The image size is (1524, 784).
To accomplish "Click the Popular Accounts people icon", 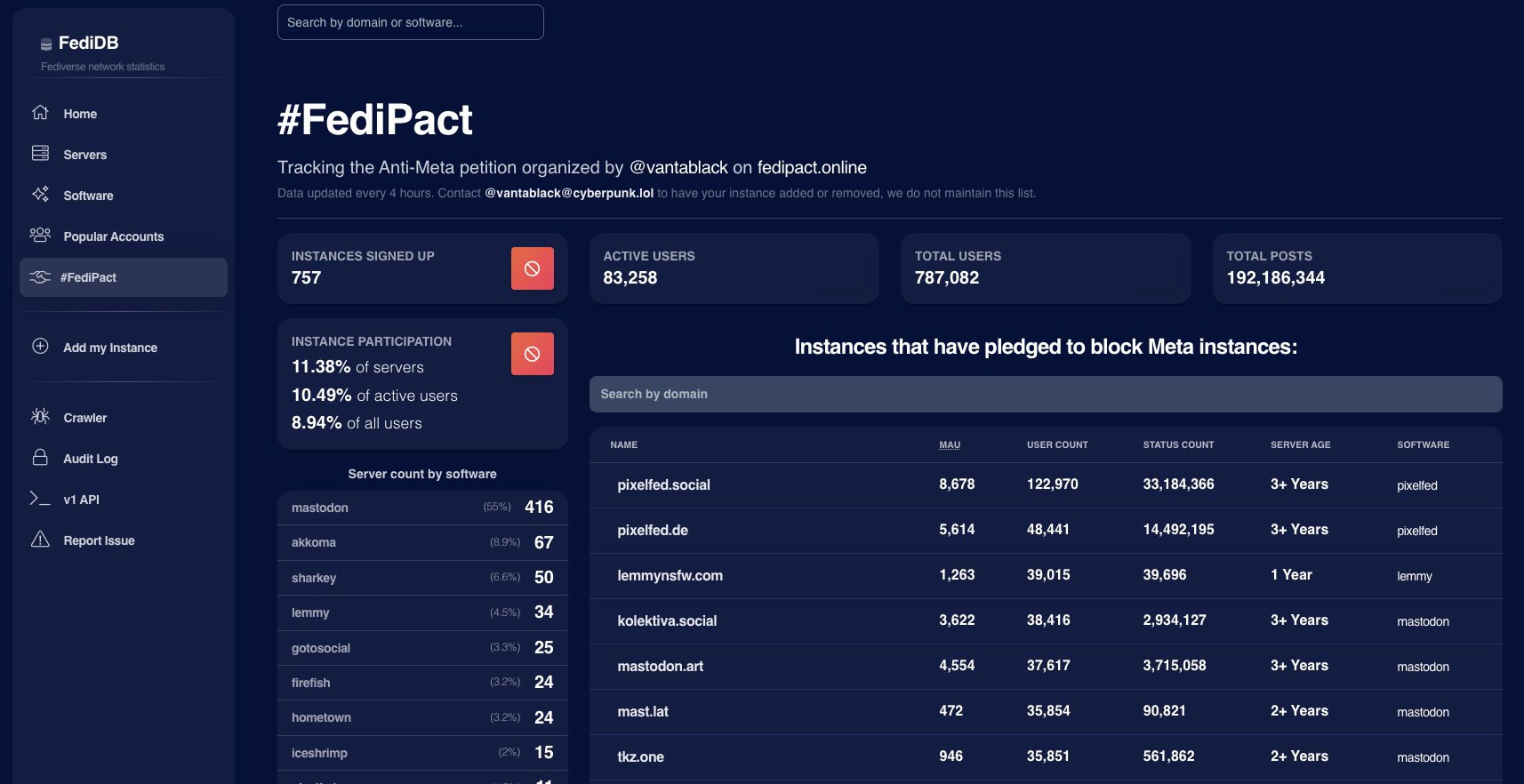I will tap(40, 235).
